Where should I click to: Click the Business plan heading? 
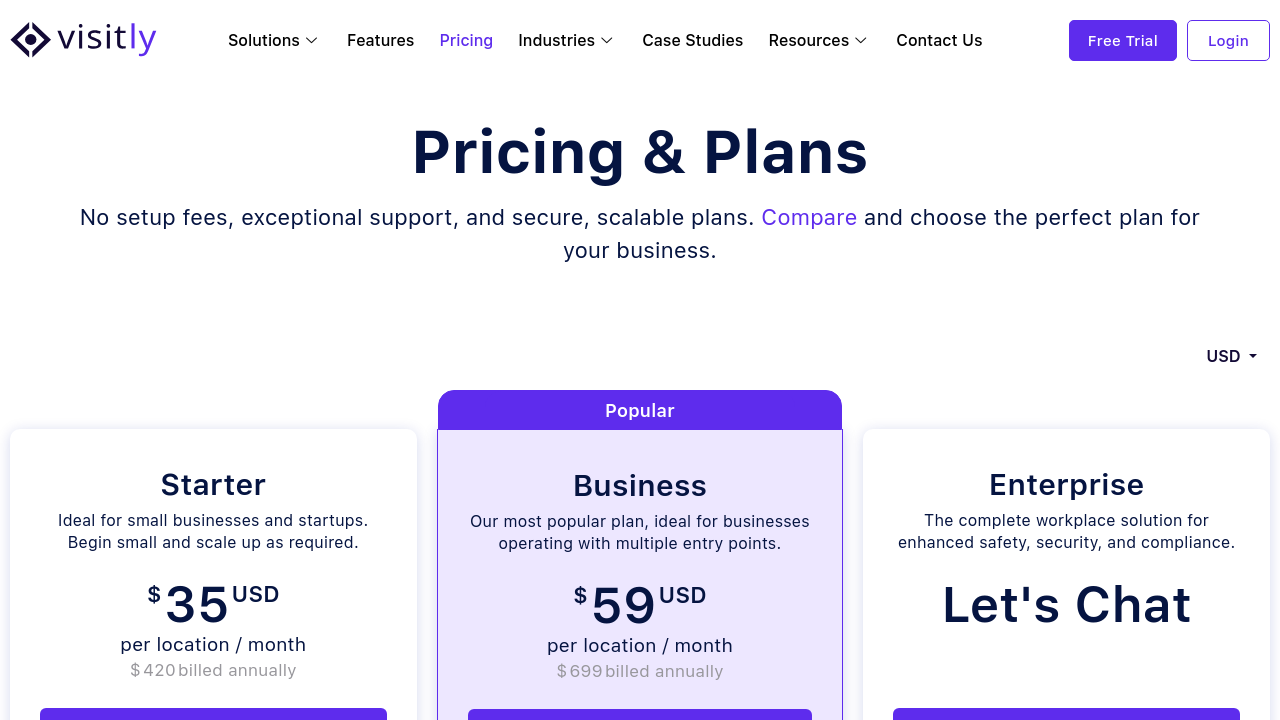click(640, 486)
